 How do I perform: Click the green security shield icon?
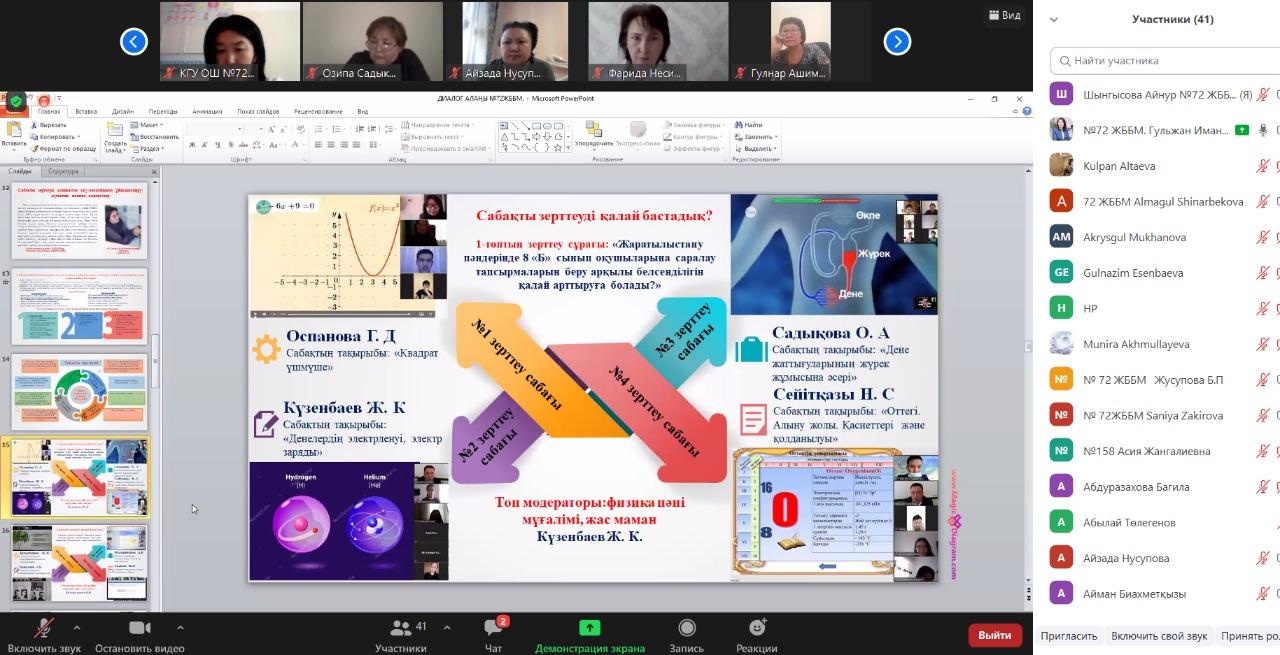pyautogui.click(x=16, y=101)
